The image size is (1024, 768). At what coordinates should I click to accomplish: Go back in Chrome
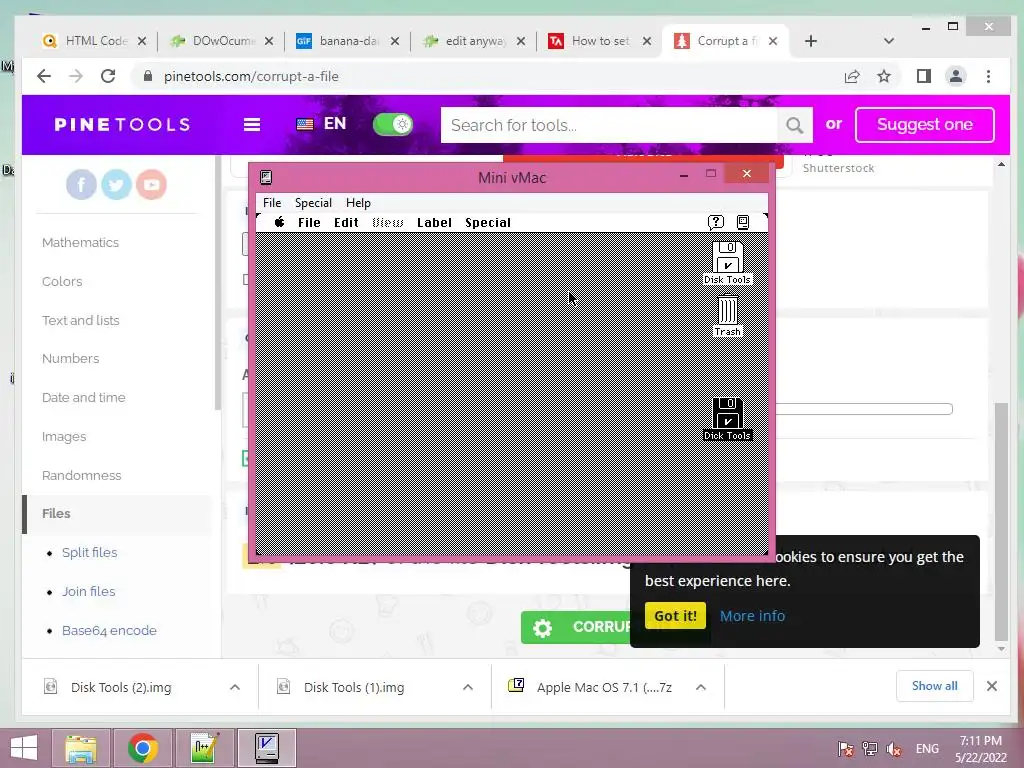(x=44, y=76)
